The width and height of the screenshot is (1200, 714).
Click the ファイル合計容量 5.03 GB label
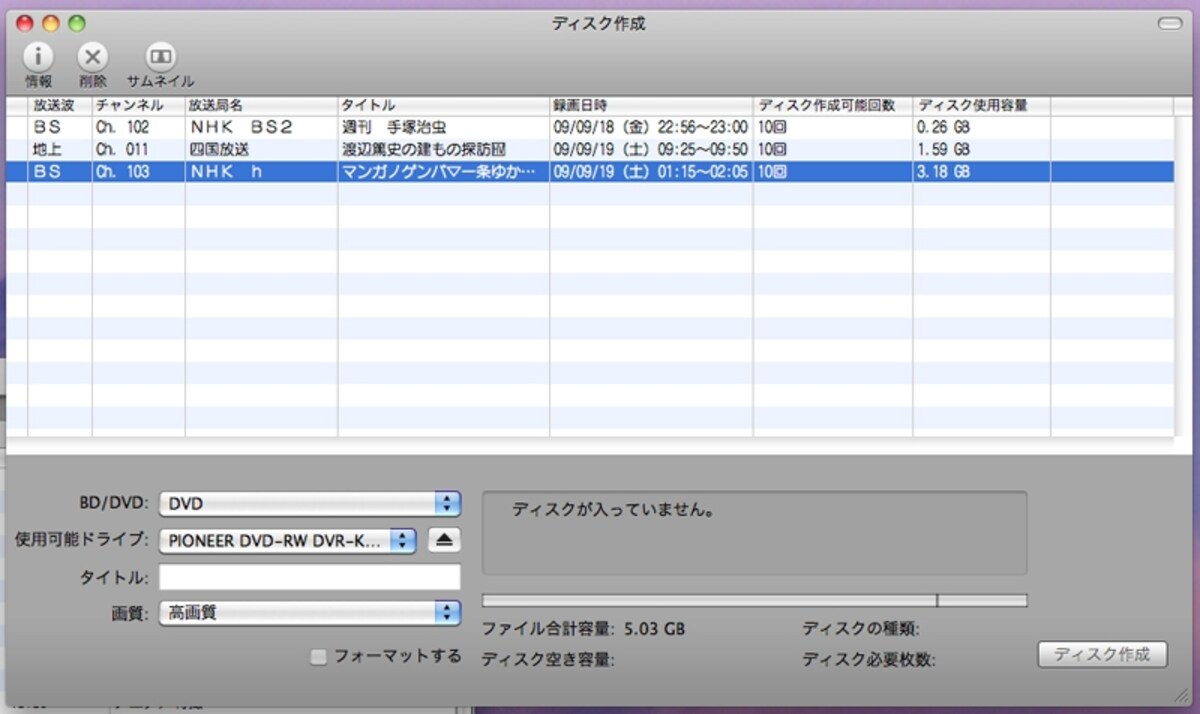[583, 629]
